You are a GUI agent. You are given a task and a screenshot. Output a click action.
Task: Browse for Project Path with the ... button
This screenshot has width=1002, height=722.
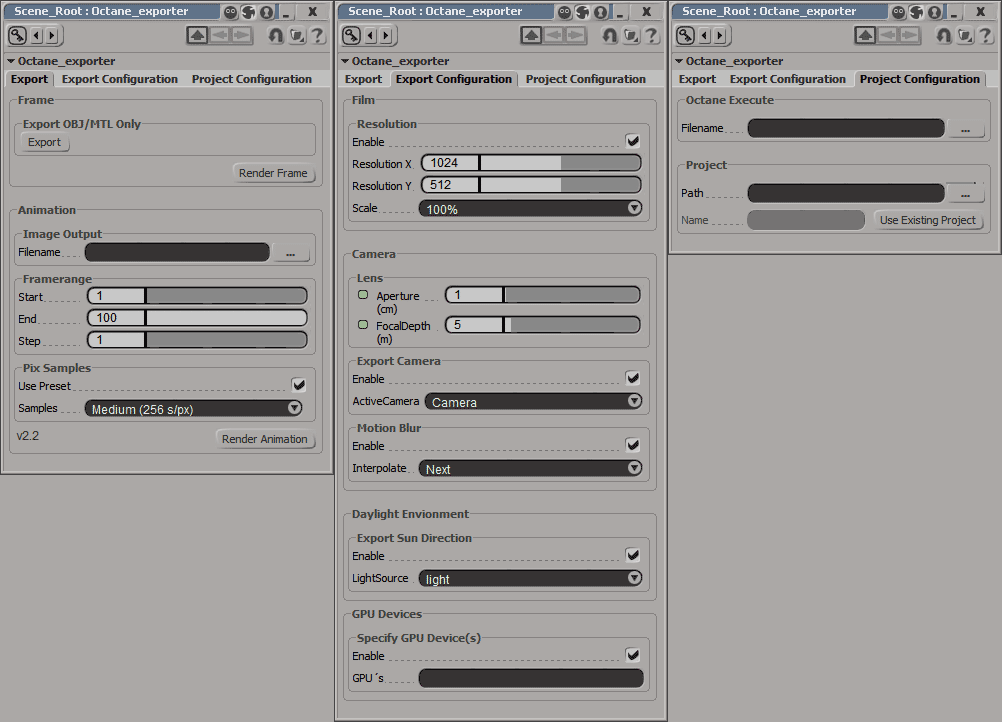(x=965, y=193)
